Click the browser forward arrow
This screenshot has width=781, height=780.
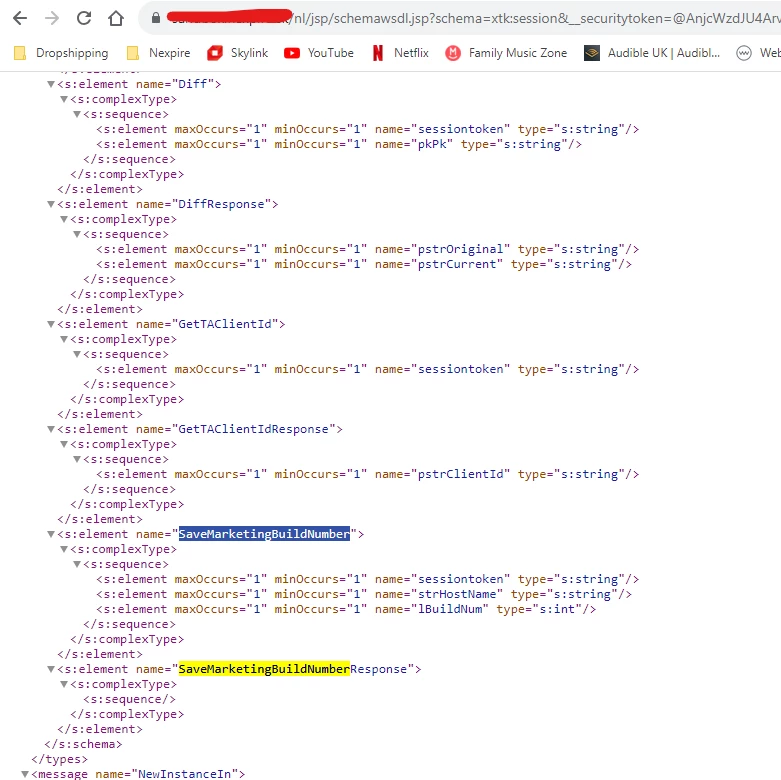(x=52, y=18)
